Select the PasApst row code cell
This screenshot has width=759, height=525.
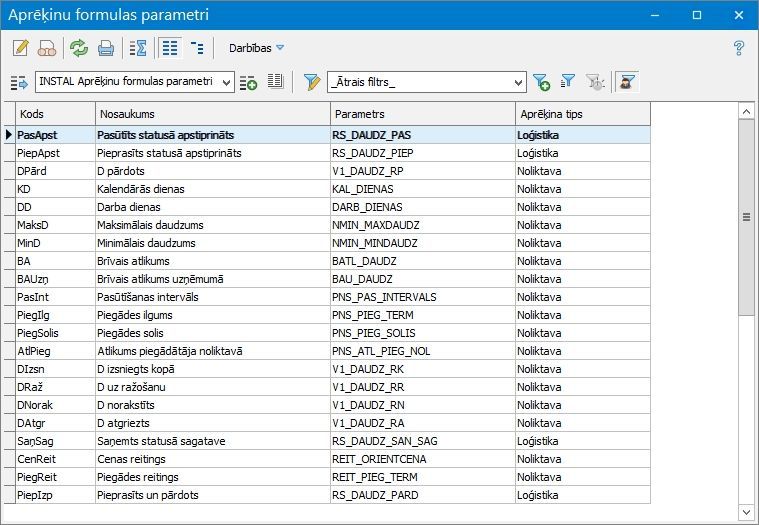[x=56, y=135]
